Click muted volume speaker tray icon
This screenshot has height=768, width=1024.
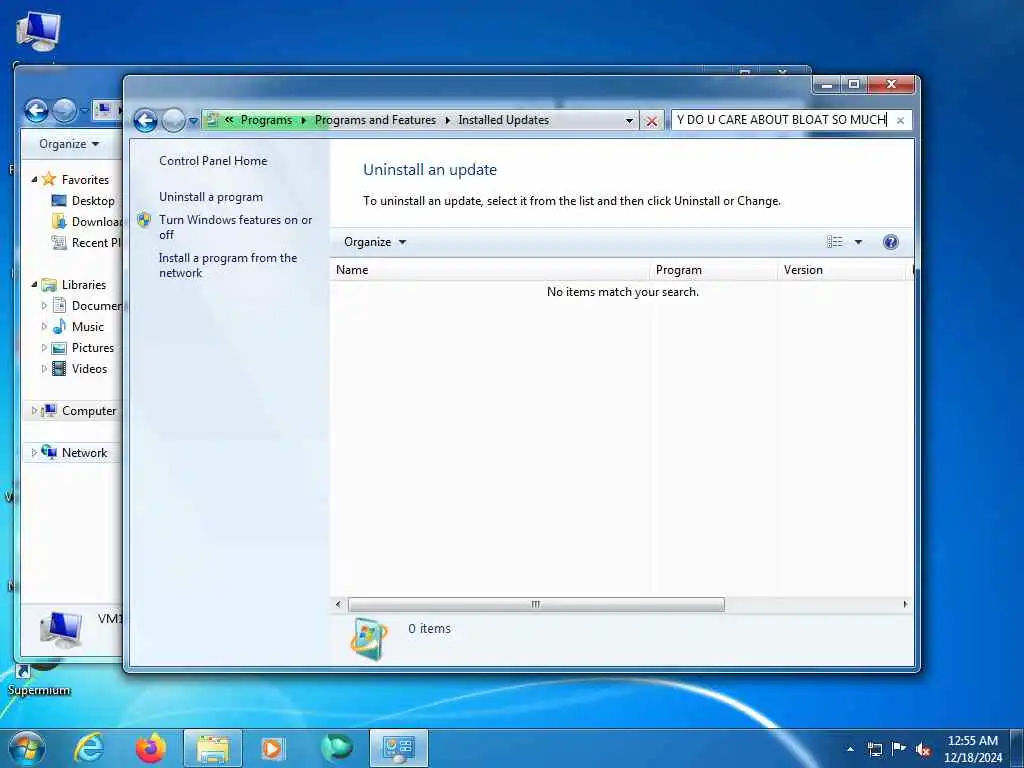(923, 750)
